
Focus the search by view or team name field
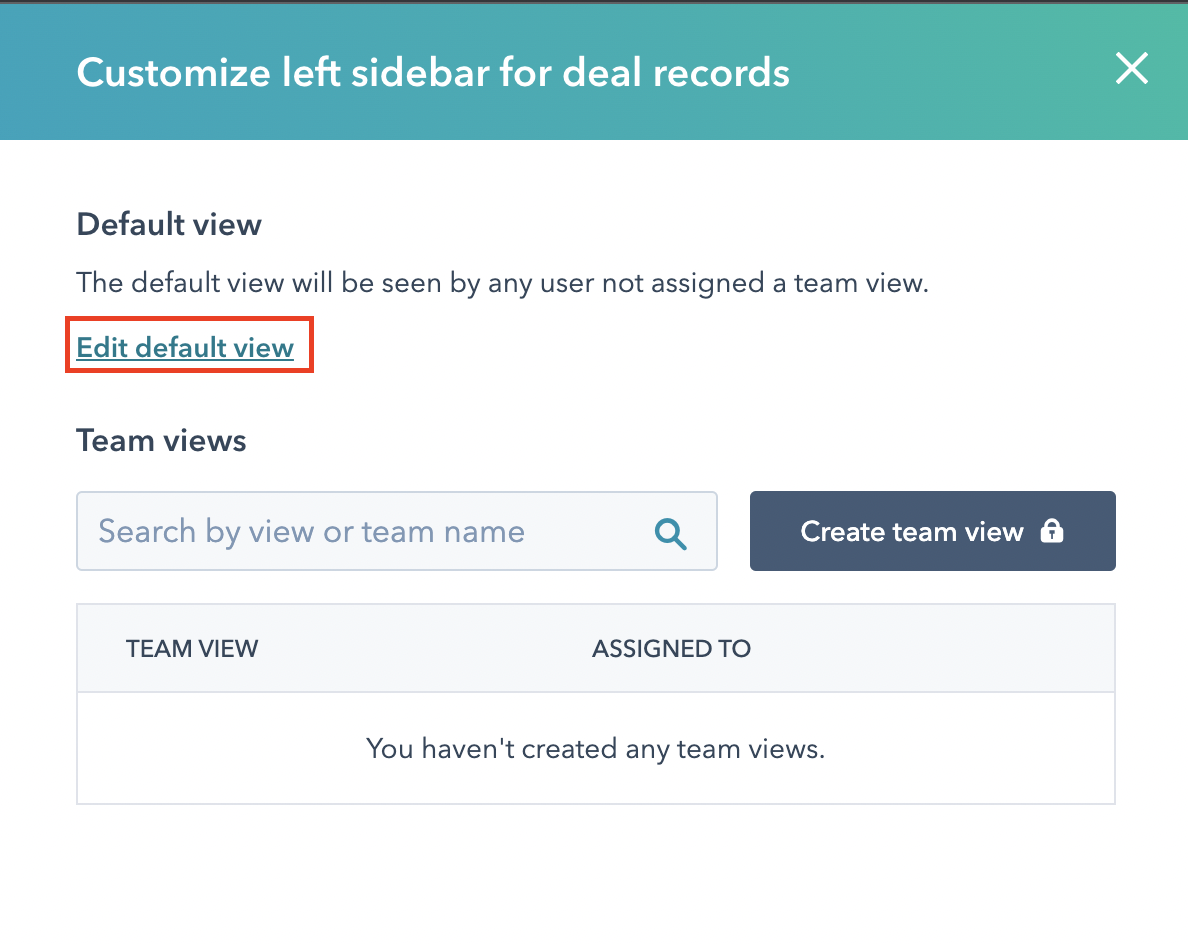point(396,531)
